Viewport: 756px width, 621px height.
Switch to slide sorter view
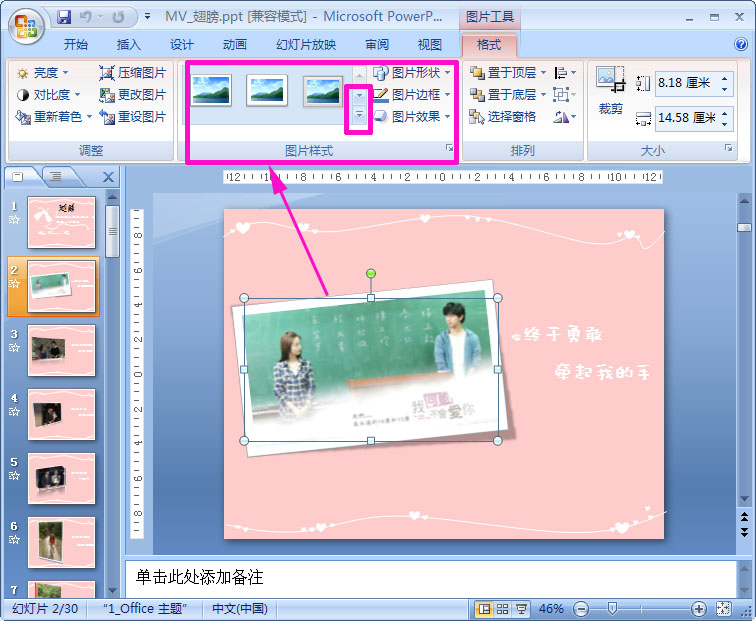[502, 609]
